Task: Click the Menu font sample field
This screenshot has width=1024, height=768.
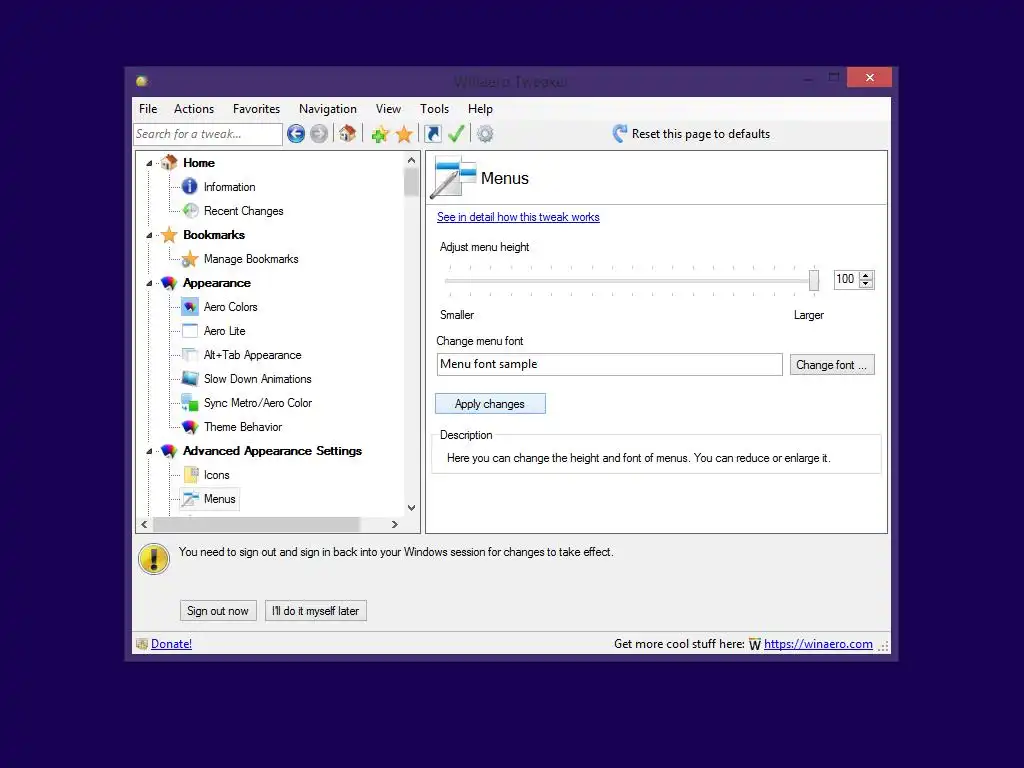Action: pos(609,364)
